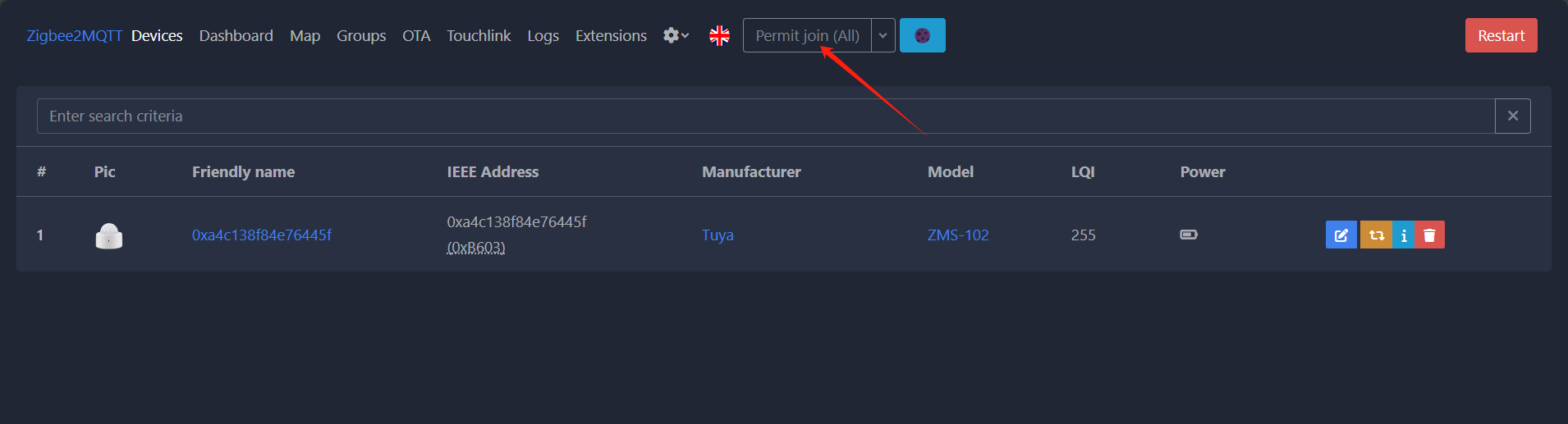Screen dimensions: 1568x424
Task: Open the ZMS-102 model link
Action: [x=958, y=235]
